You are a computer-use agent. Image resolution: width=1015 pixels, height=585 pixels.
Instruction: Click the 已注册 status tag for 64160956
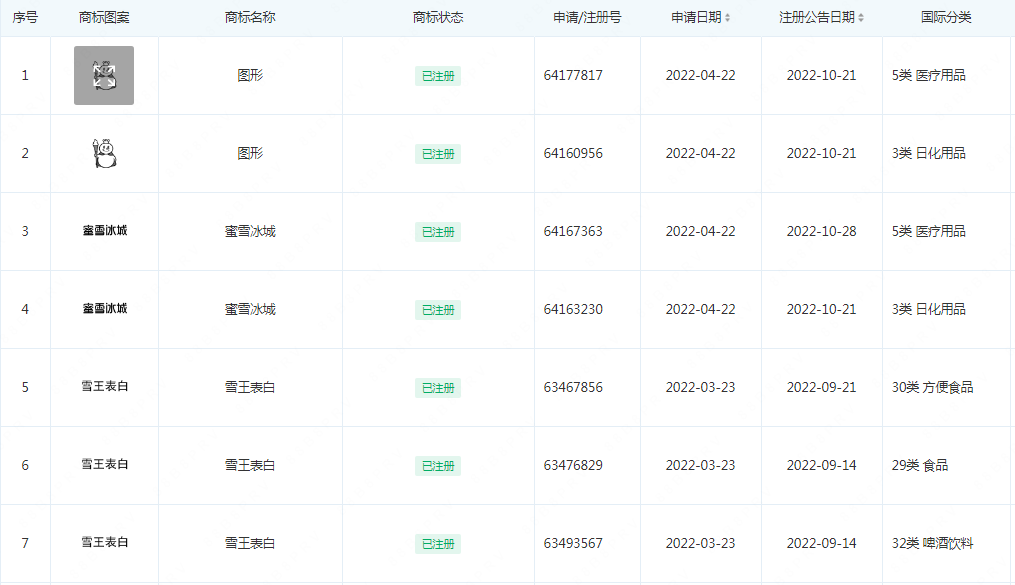(x=438, y=154)
